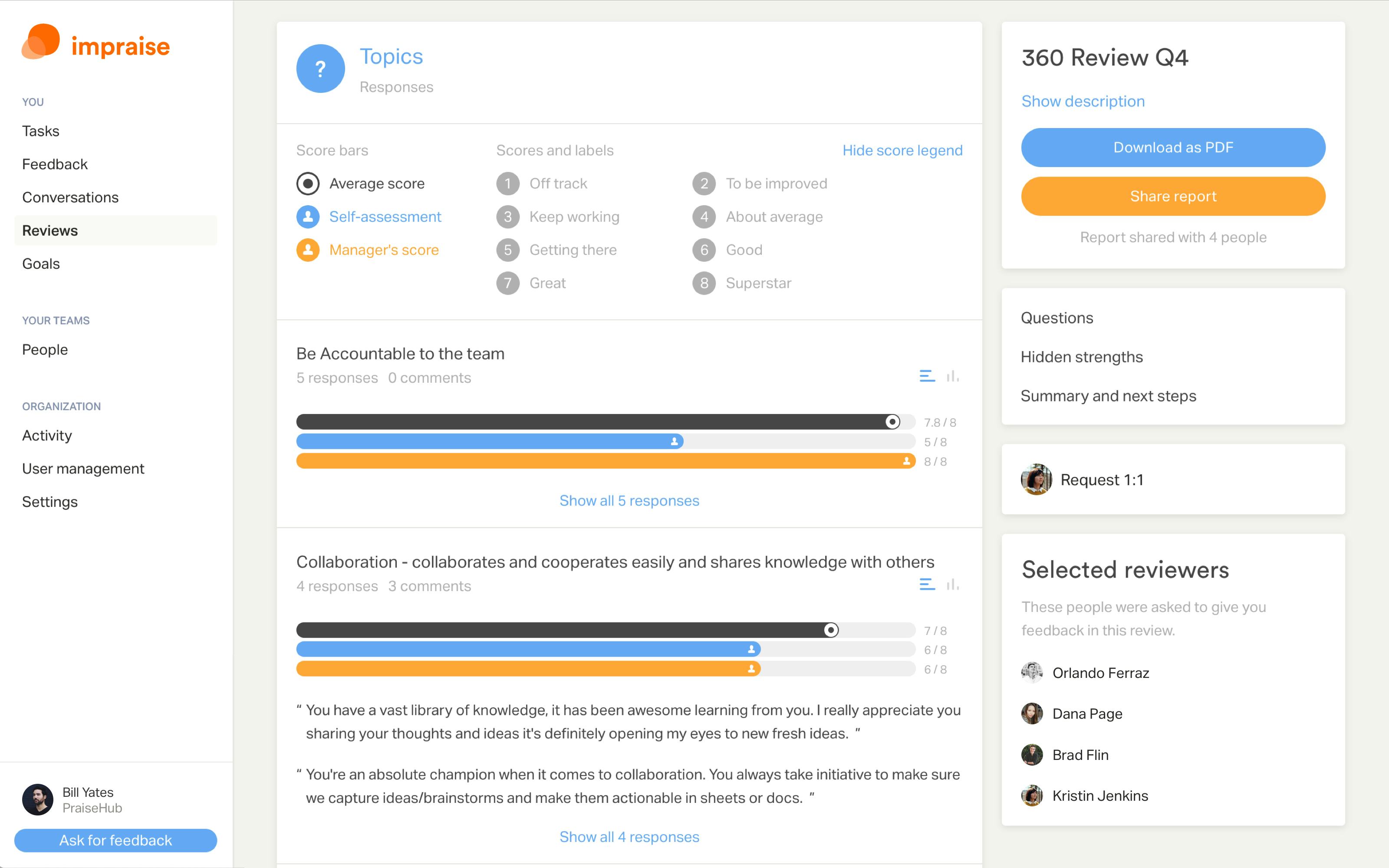Click the manager's score person icon
Viewport: 1389px width, 868px height.
coord(308,249)
